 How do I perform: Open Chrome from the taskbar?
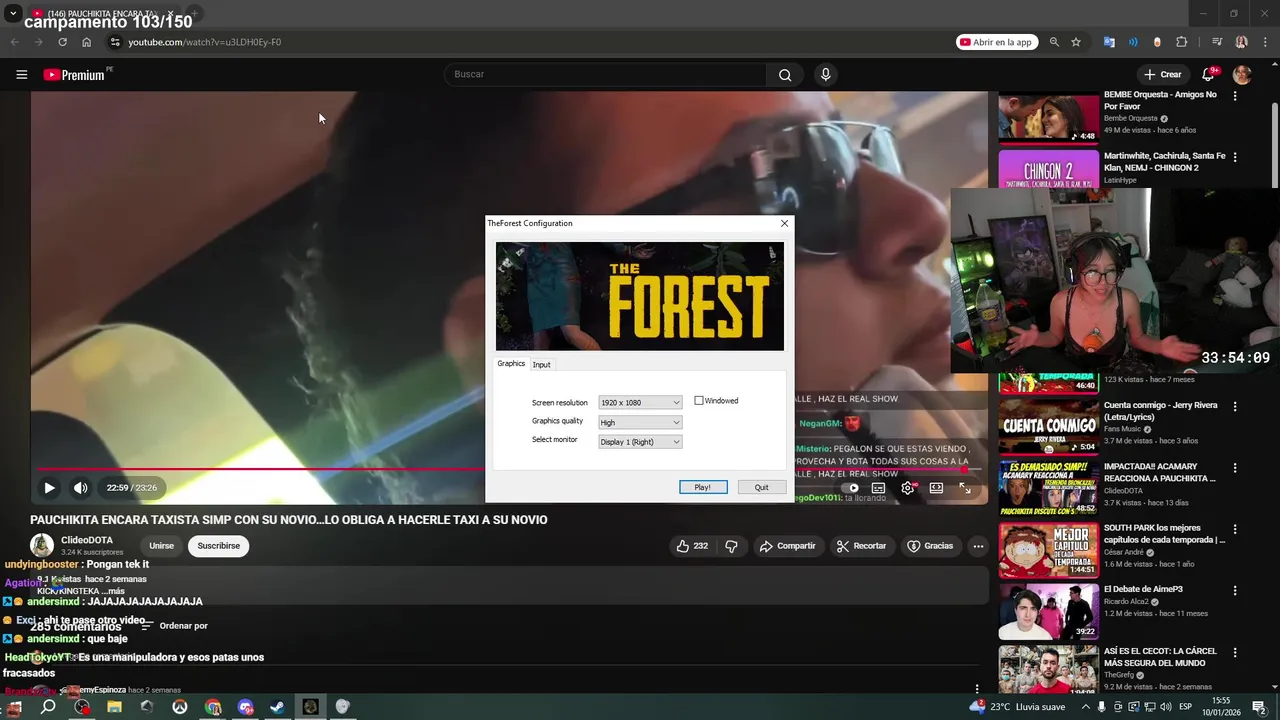click(213, 707)
